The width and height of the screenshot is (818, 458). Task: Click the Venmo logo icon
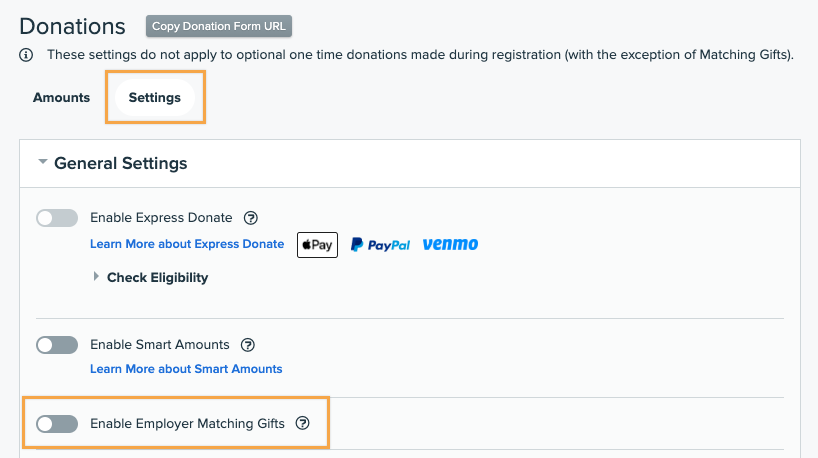point(450,245)
